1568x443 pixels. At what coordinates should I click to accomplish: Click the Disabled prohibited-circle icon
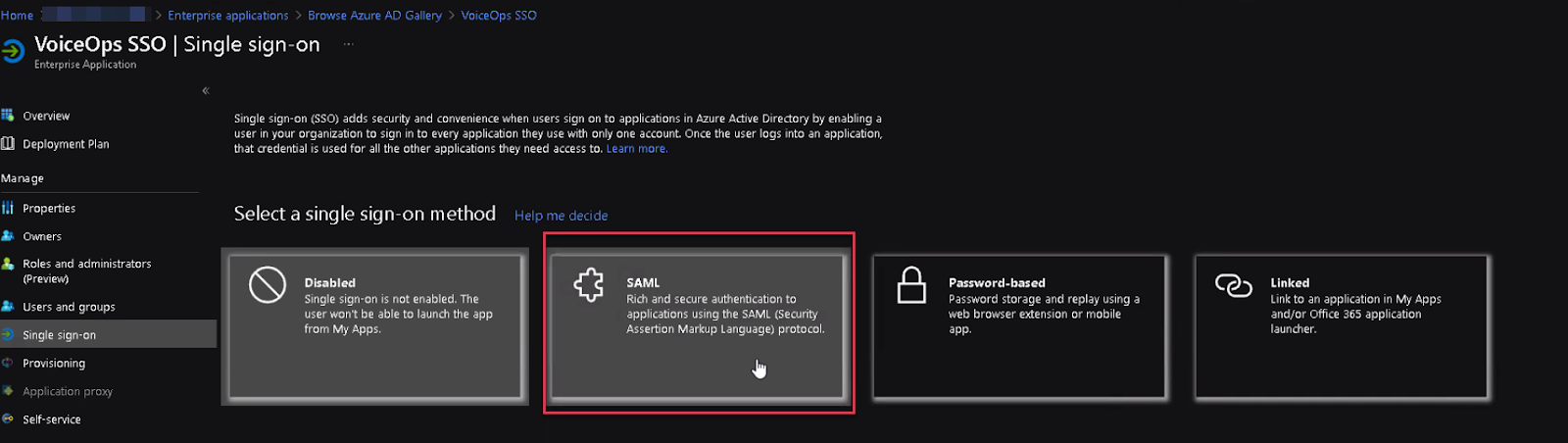point(267,285)
